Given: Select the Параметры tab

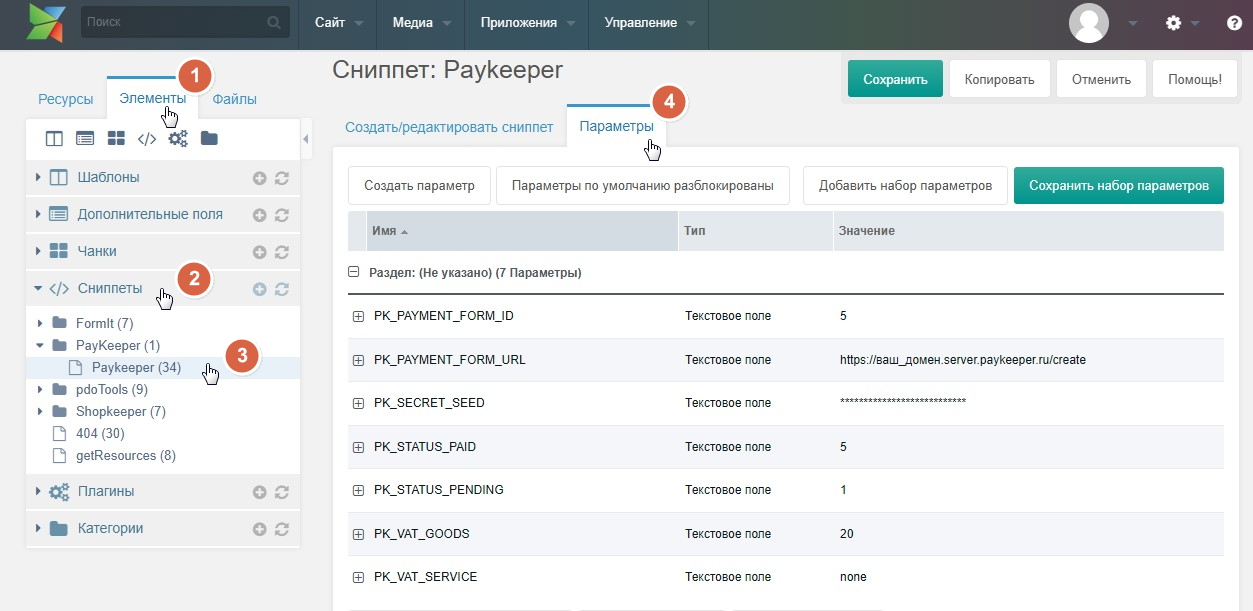Looking at the screenshot, I should pos(617,127).
